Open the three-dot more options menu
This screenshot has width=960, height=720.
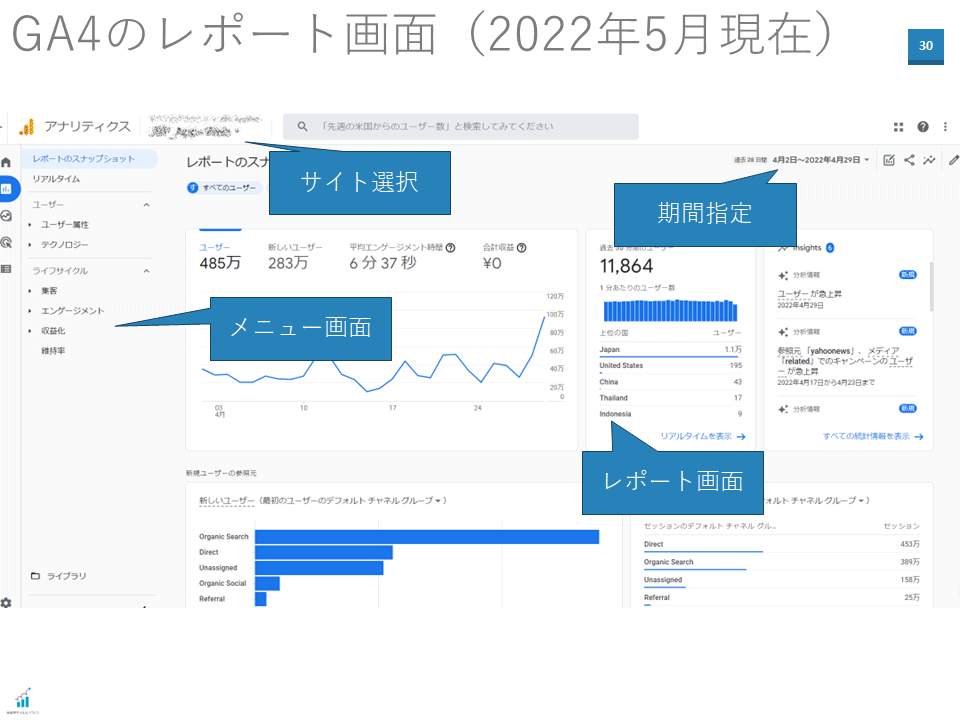click(945, 127)
